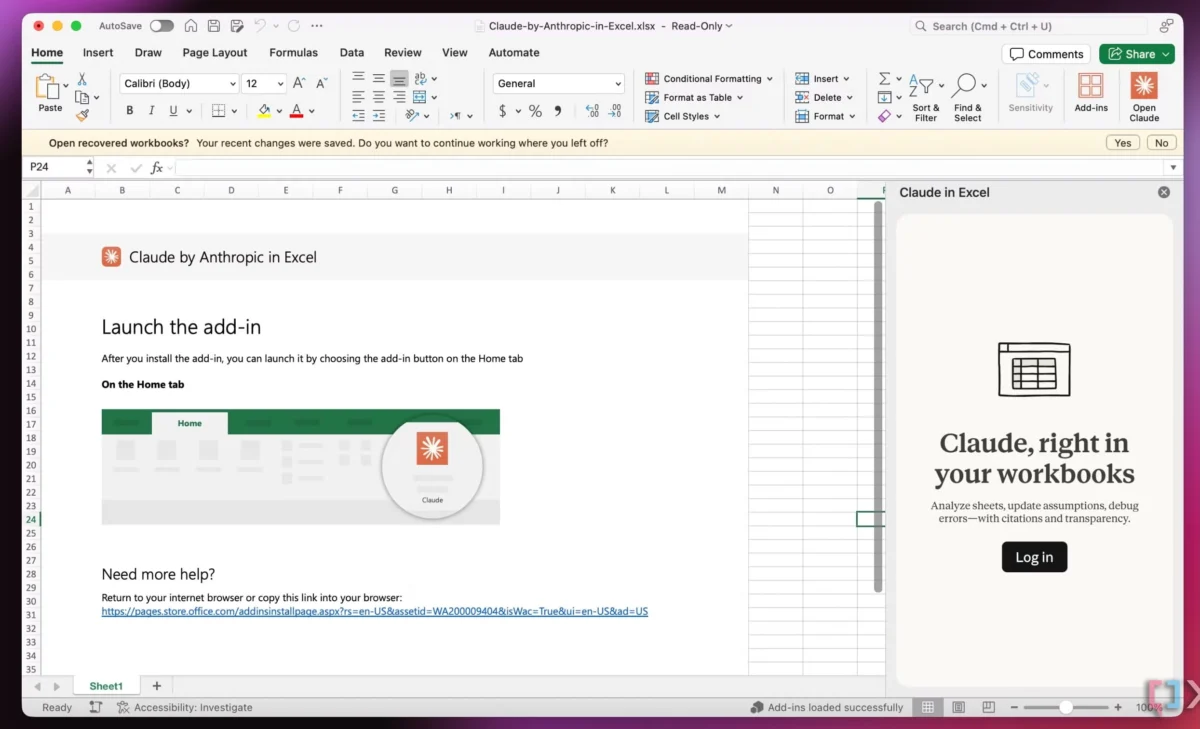Image resolution: width=1200 pixels, height=729 pixels.
Task: Open the Insert ribbon tab
Action: point(98,53)
